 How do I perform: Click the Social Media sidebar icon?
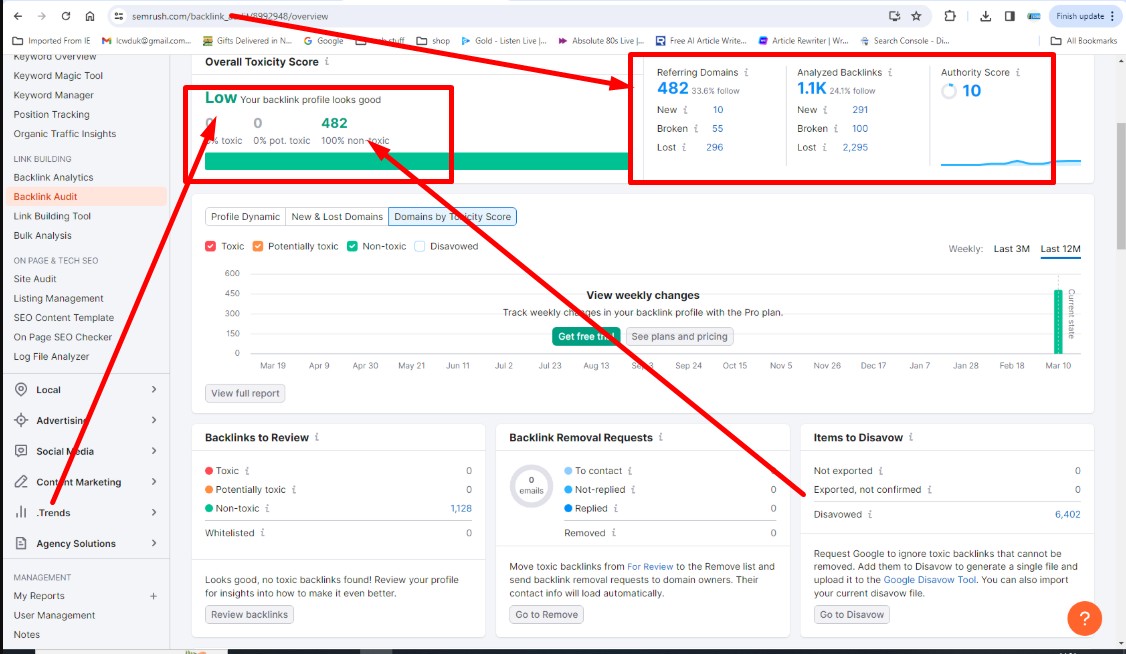pyautogui.click(x=22, y=451)
